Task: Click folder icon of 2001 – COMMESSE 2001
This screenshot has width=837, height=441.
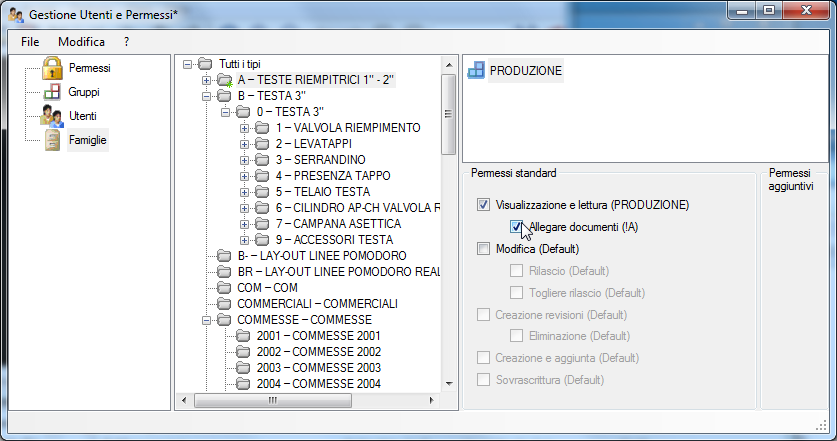Action: [x=243, y=336]
